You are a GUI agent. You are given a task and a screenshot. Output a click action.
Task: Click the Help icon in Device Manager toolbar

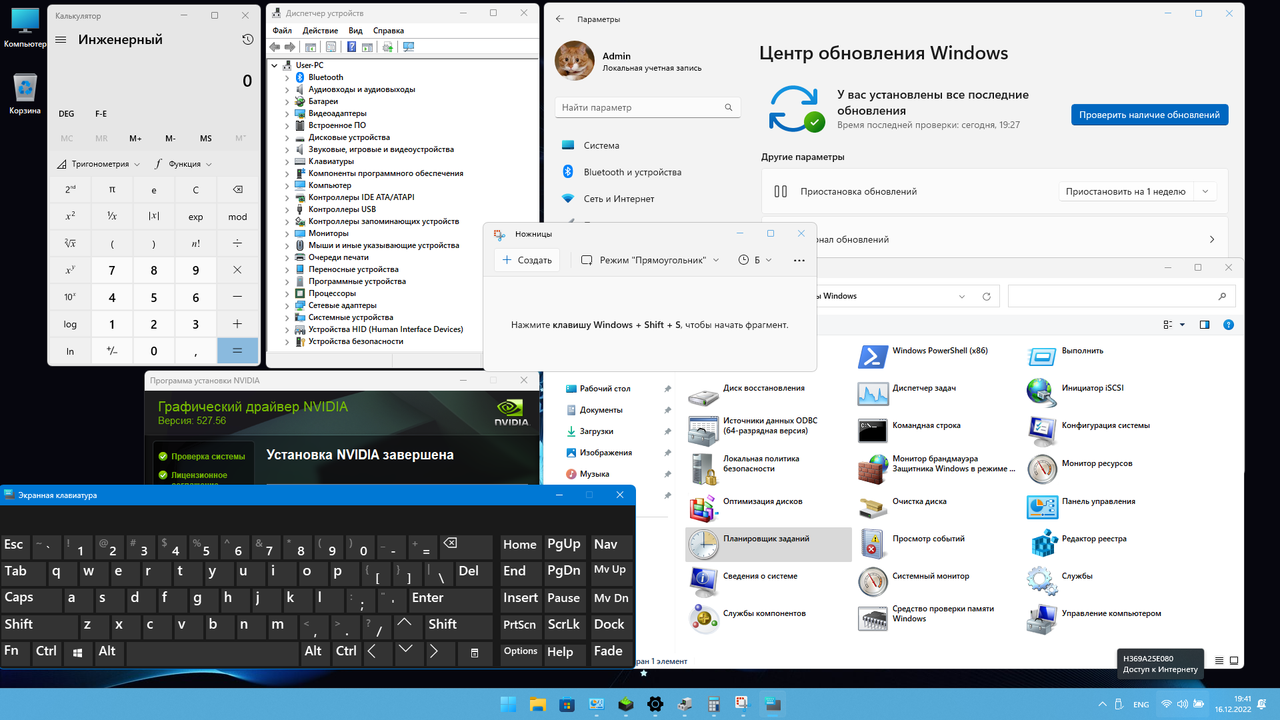pos(352,47)
